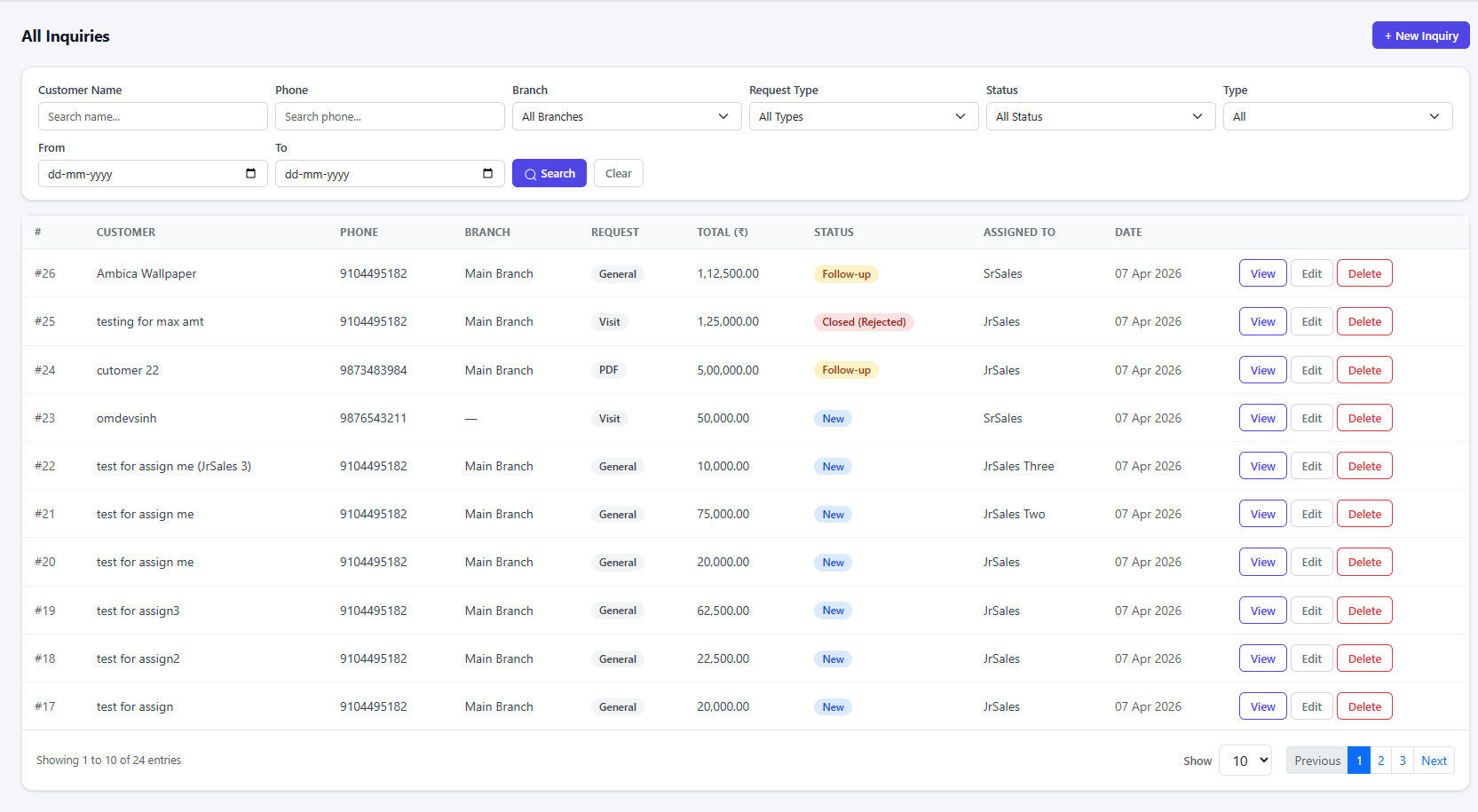View inquiry #22 assigned to JrSales Three
Viewport: 1478px width, 812px height.
click(x=1262, y=466)
